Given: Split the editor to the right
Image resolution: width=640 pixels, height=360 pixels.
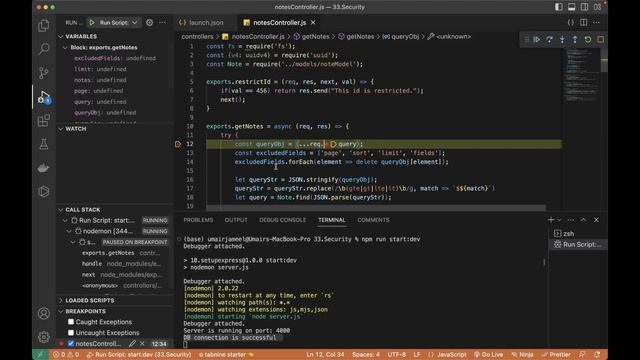Looking at the screenshot, I should tap(584, 22).
